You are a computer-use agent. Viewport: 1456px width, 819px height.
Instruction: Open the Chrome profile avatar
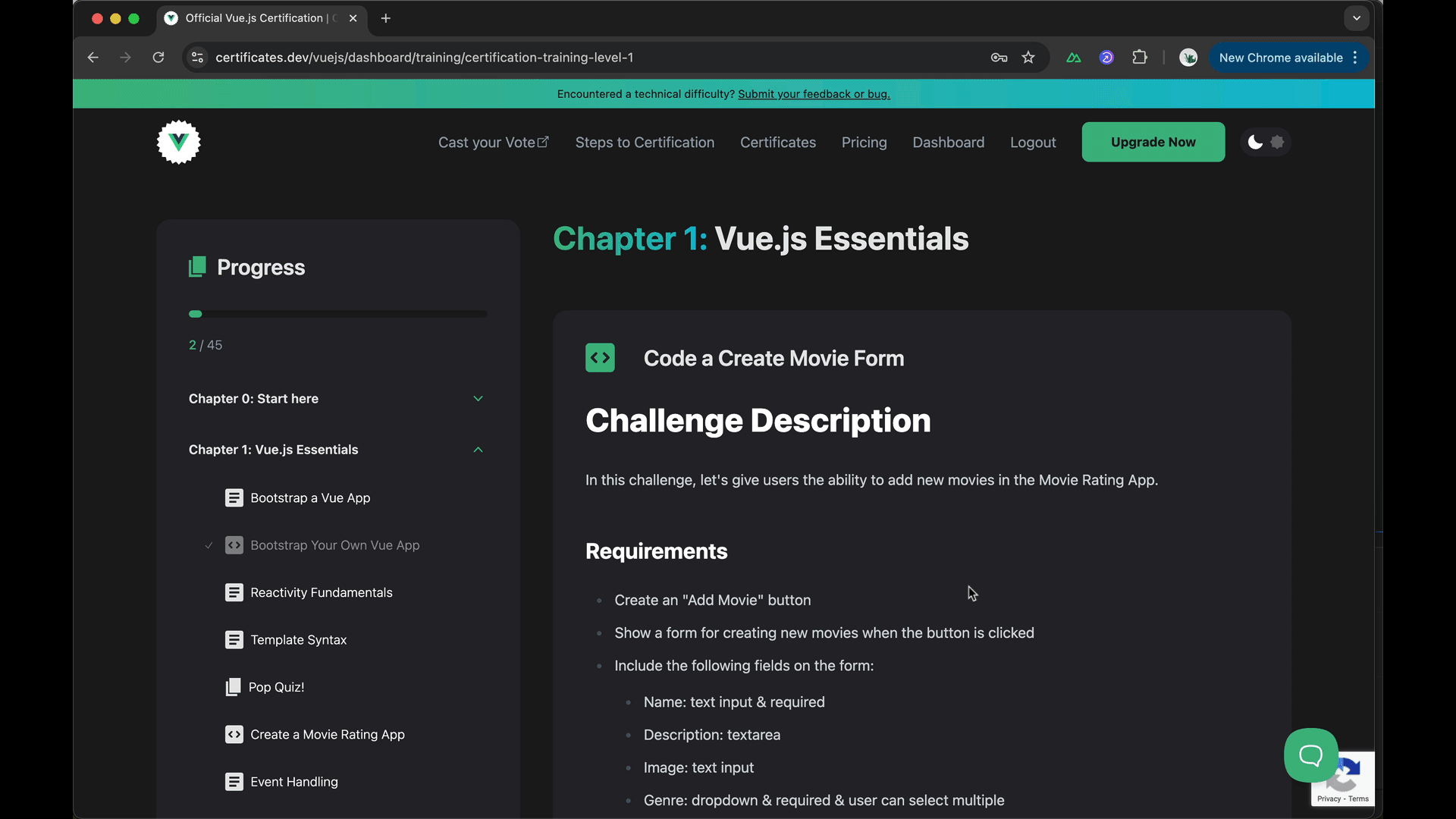coord(1188,58)
